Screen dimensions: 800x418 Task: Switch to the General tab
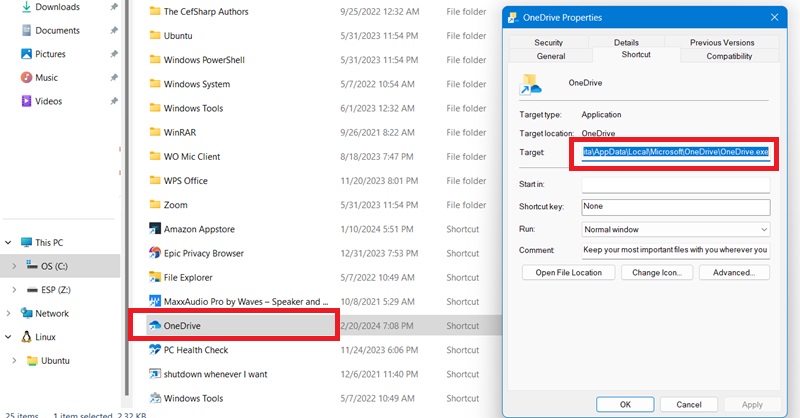click(x=551, y=56)
